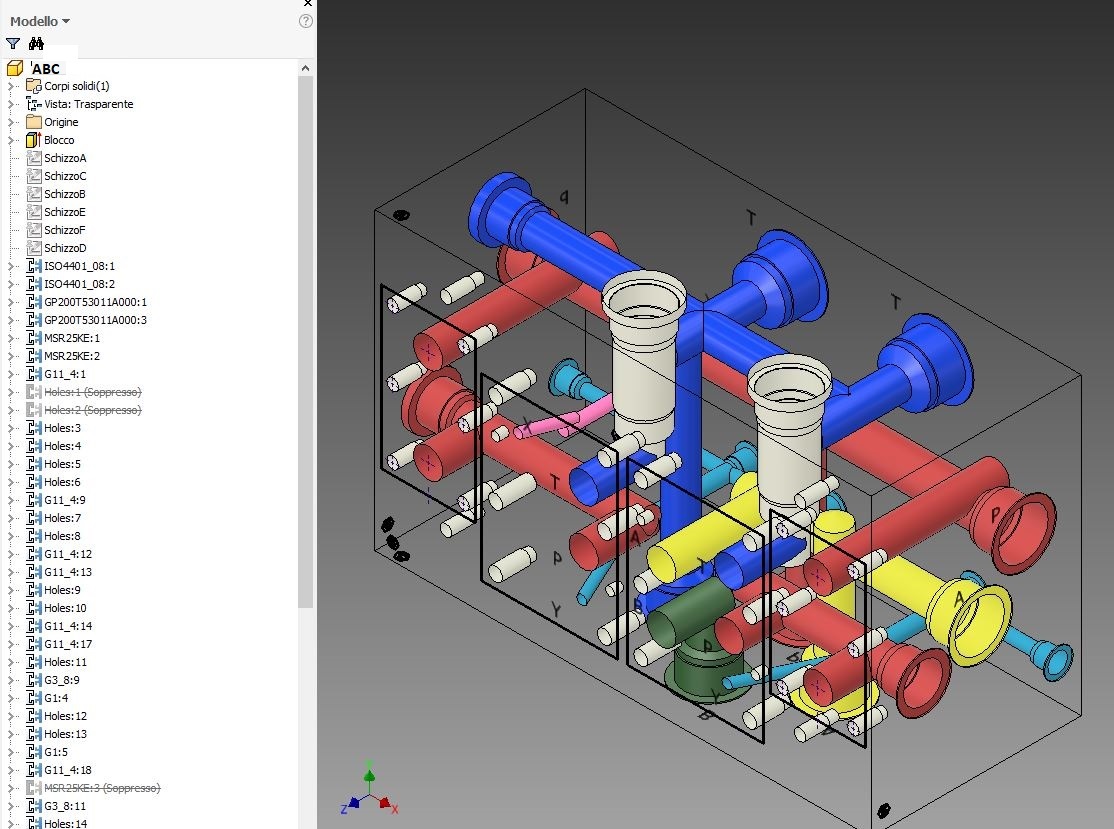The width and height of the screenshot is (1114, 829).
Task: Select the suppressed MSR25KE:3 entry
Action: coord(100,788)
